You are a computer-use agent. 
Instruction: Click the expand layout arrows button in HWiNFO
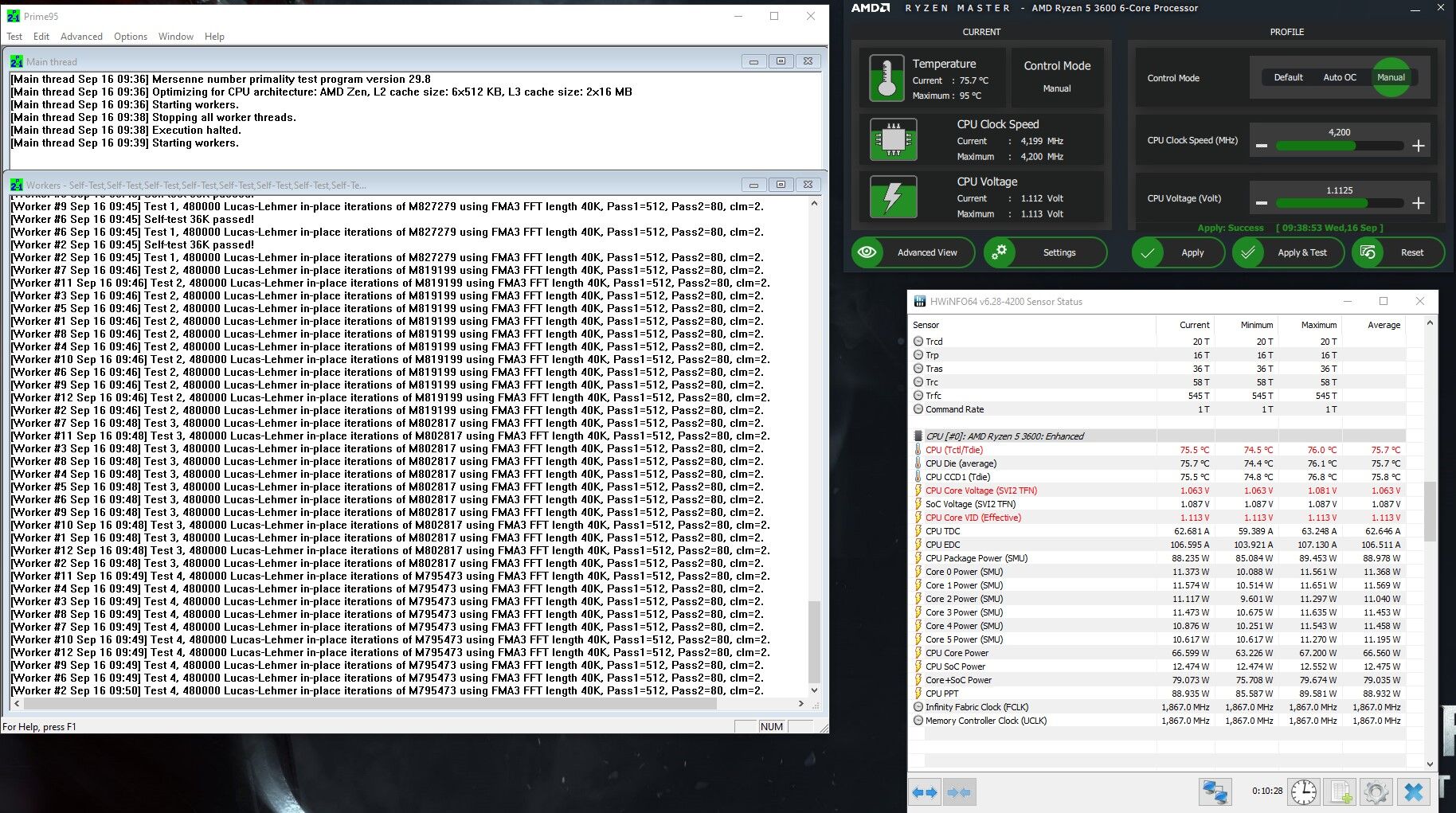(925, 792)
